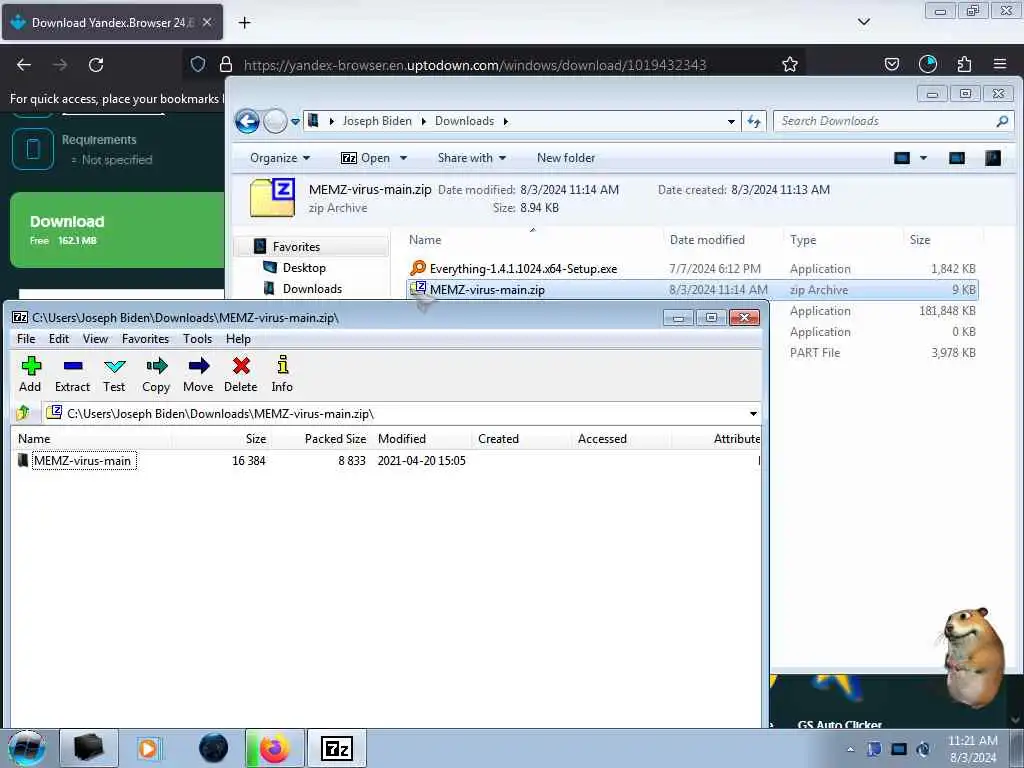Click the green Download button on page
1024x768 pixels.
click(x=118, y=230)
